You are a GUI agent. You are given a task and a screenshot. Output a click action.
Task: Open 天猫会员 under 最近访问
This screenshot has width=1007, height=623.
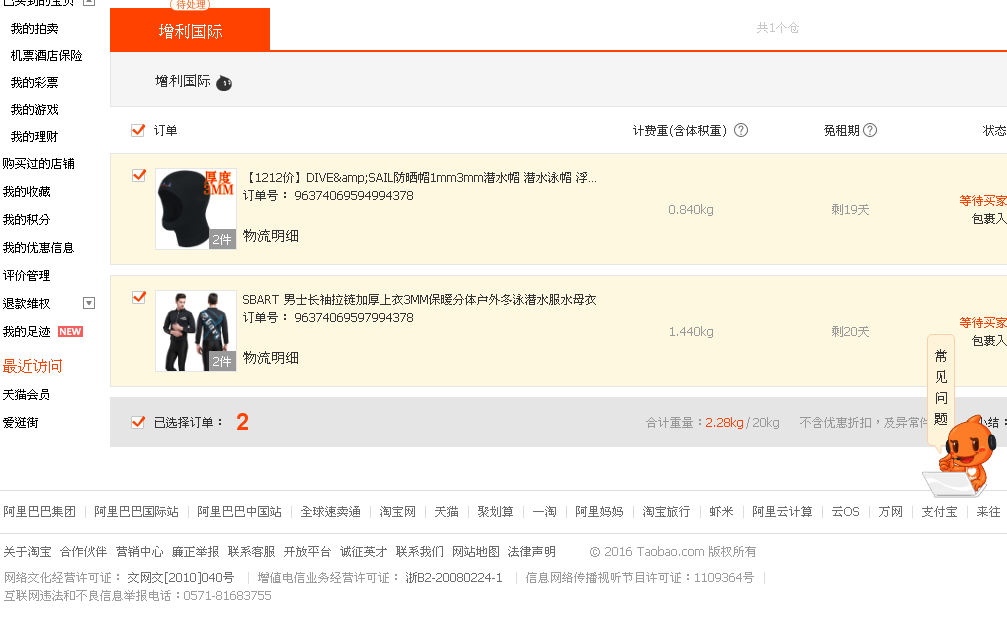(x=26, y=395)
